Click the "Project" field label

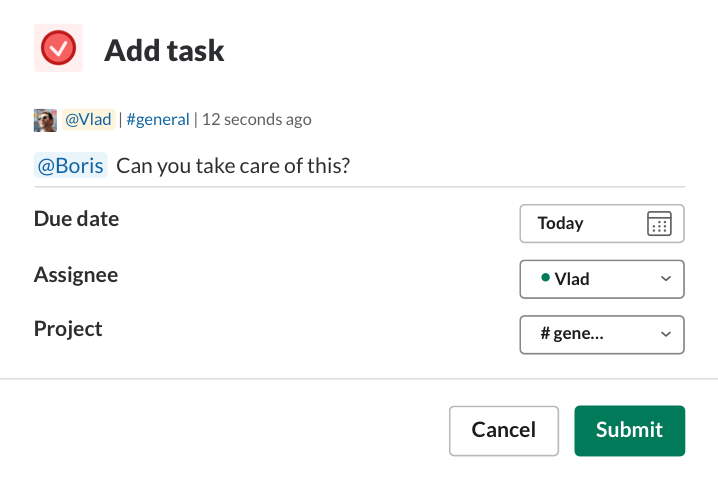click(x=68, y=329)
